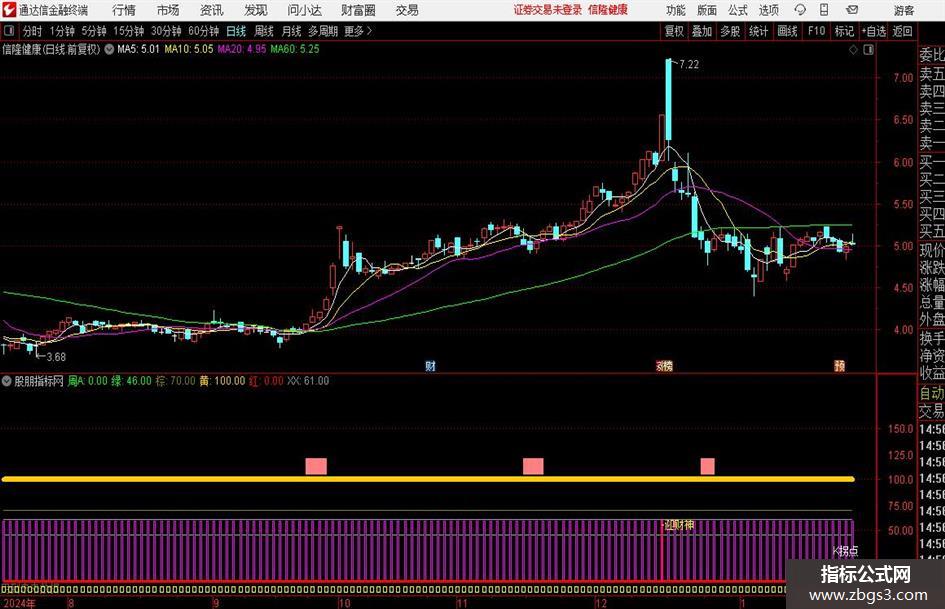Click the yellow 预 event marker
This screenshot has height=609, width=945.
[840, 366]
